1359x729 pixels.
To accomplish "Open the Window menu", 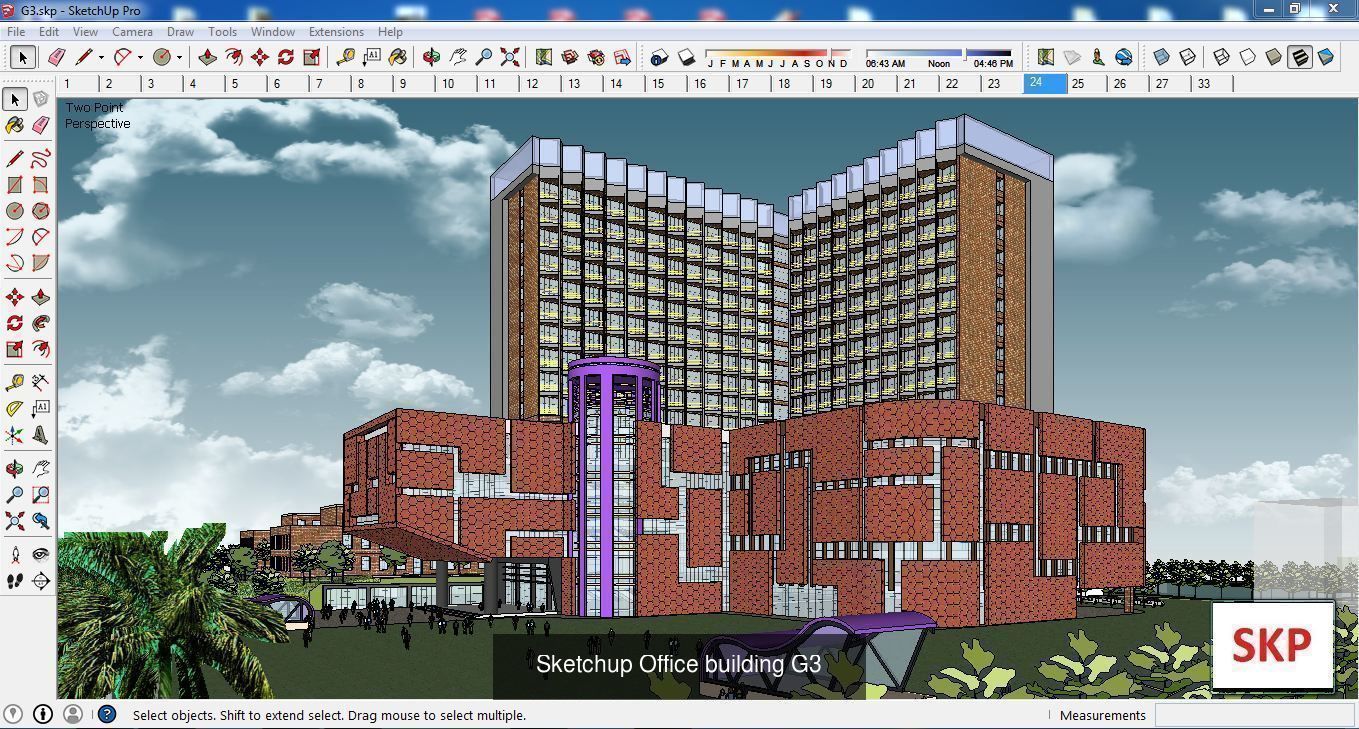I will [272, 32].
